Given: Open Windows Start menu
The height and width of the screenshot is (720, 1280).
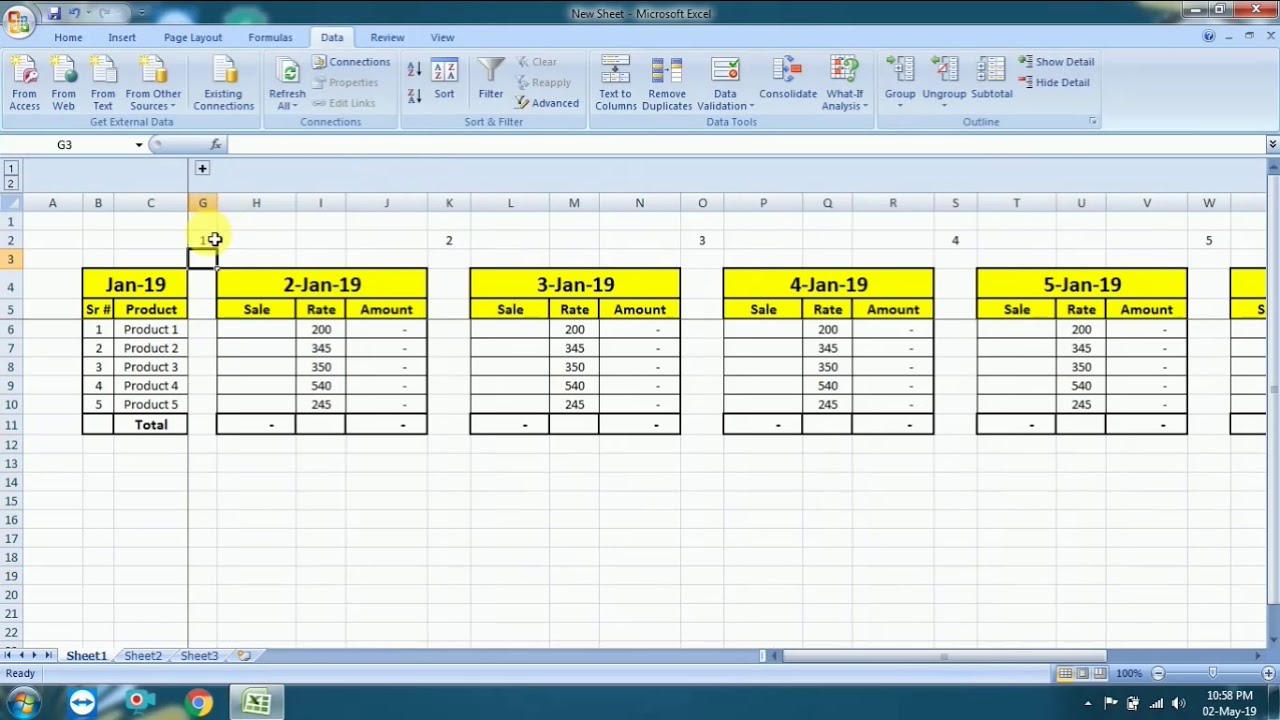Looking at the screenshot, I should 22,703.
